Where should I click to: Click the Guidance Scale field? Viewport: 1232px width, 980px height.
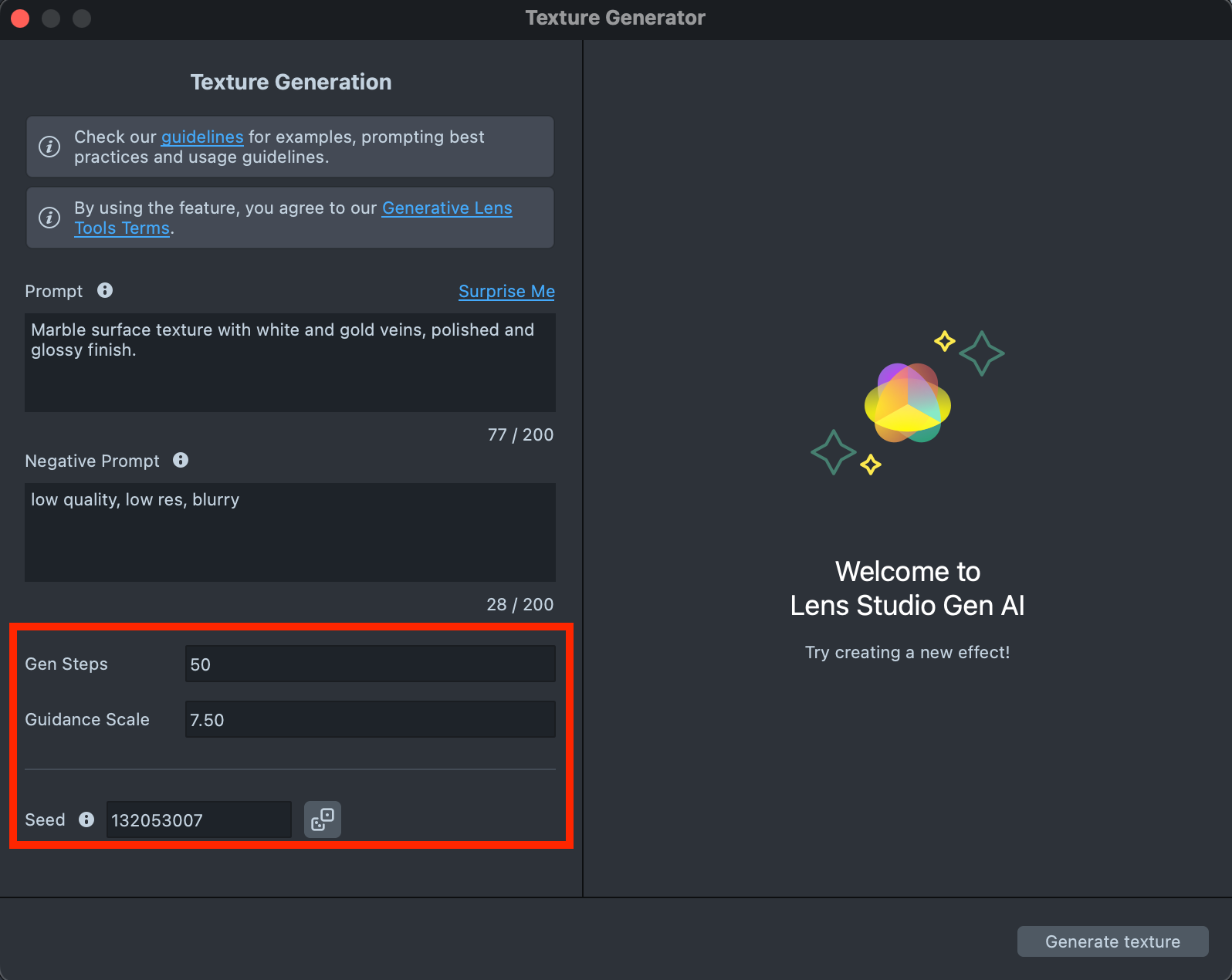[370, 720]
